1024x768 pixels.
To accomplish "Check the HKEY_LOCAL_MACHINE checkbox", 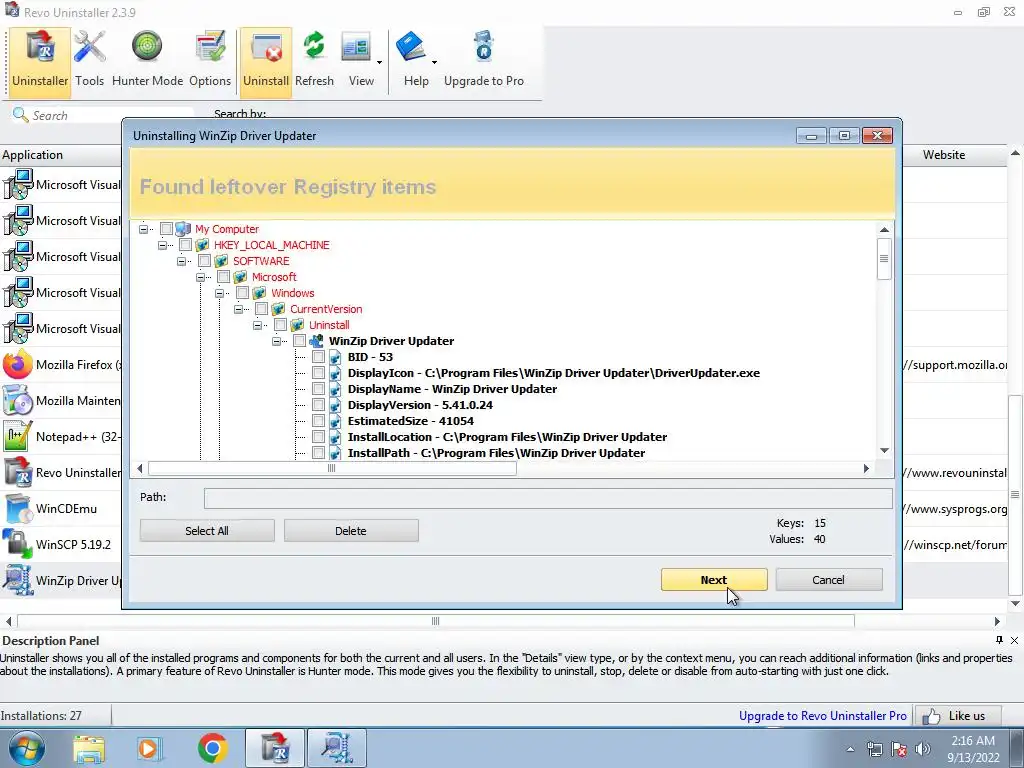I will click(185, 245).
